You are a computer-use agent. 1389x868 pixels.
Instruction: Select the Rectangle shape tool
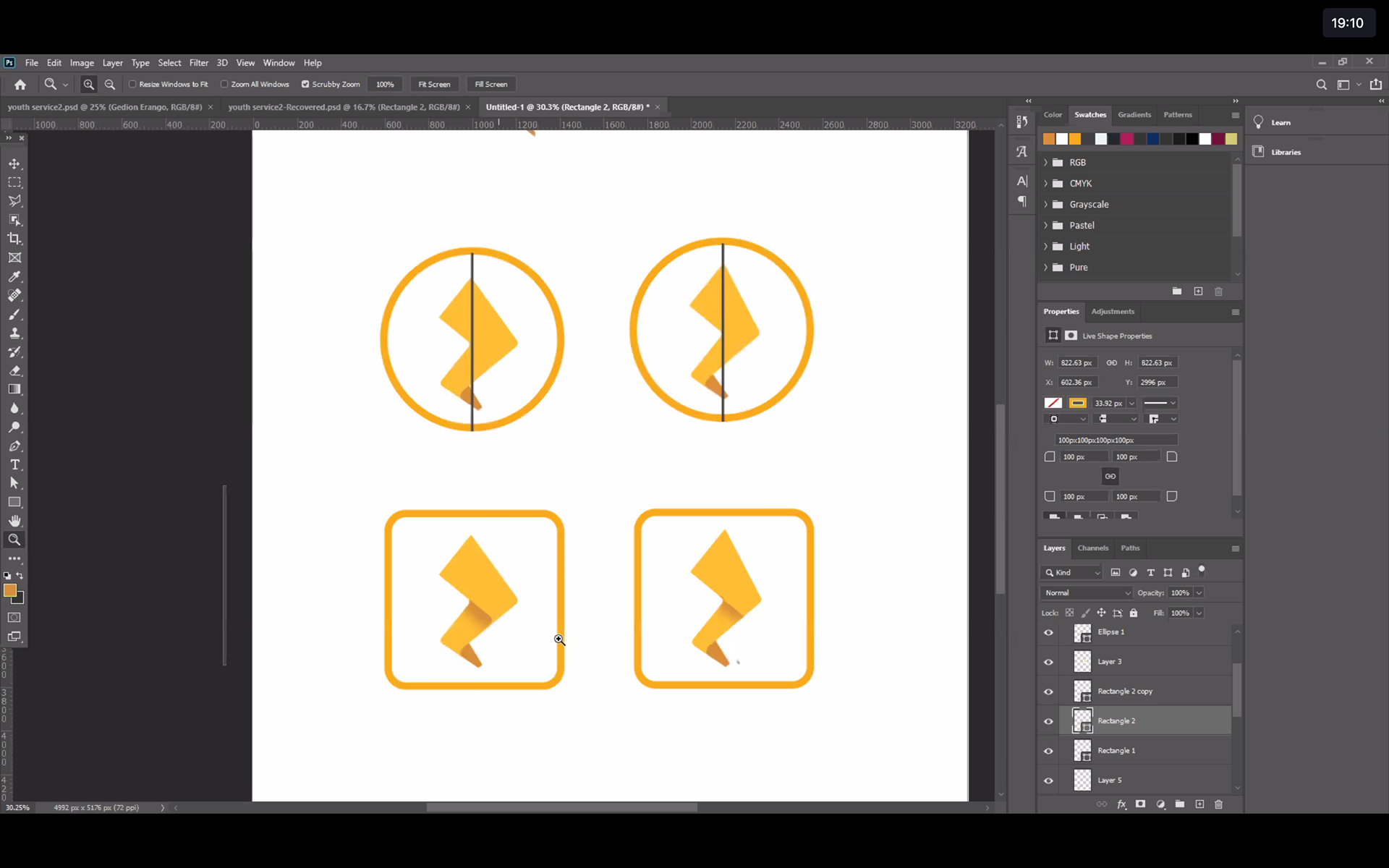click(14, 502)
